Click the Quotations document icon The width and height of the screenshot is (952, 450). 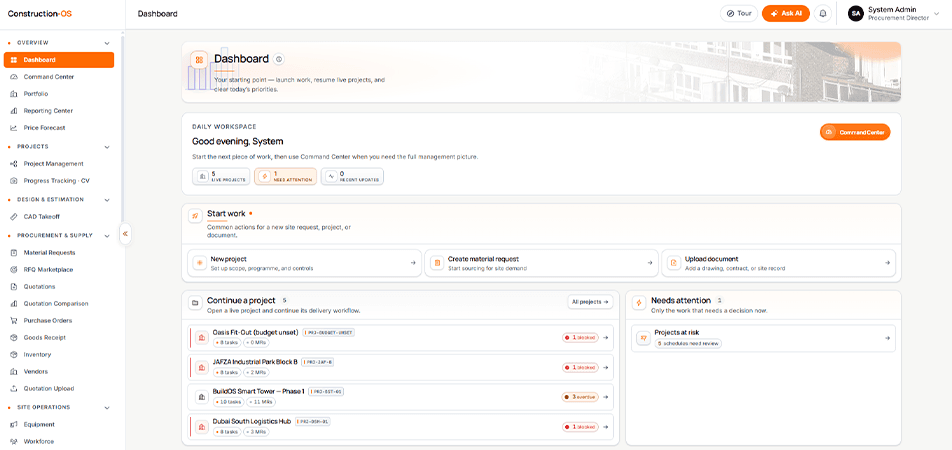tap(14, 287)
